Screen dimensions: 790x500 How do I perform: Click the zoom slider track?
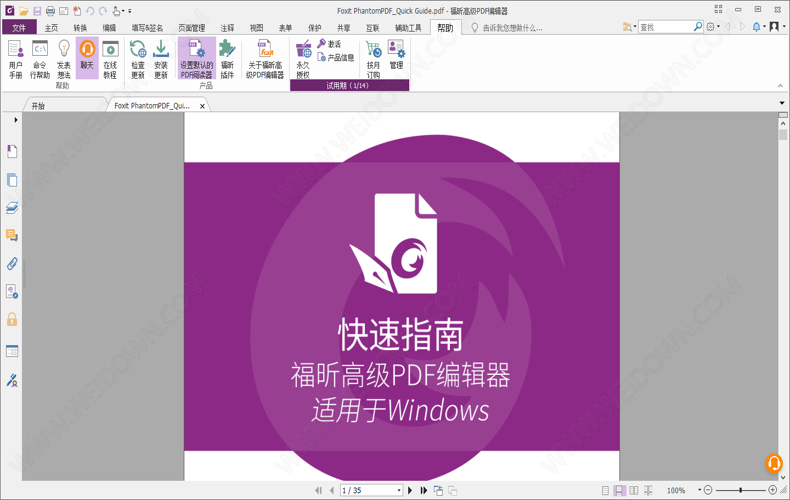pos(740,490)
